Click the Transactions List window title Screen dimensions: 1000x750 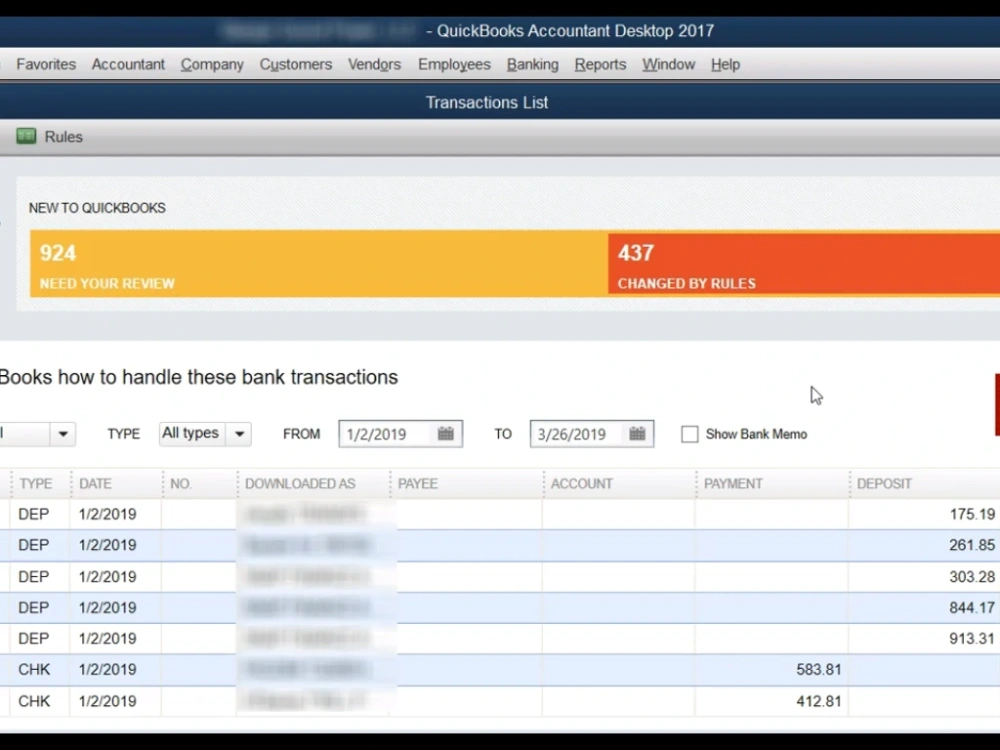pos(487,103)
